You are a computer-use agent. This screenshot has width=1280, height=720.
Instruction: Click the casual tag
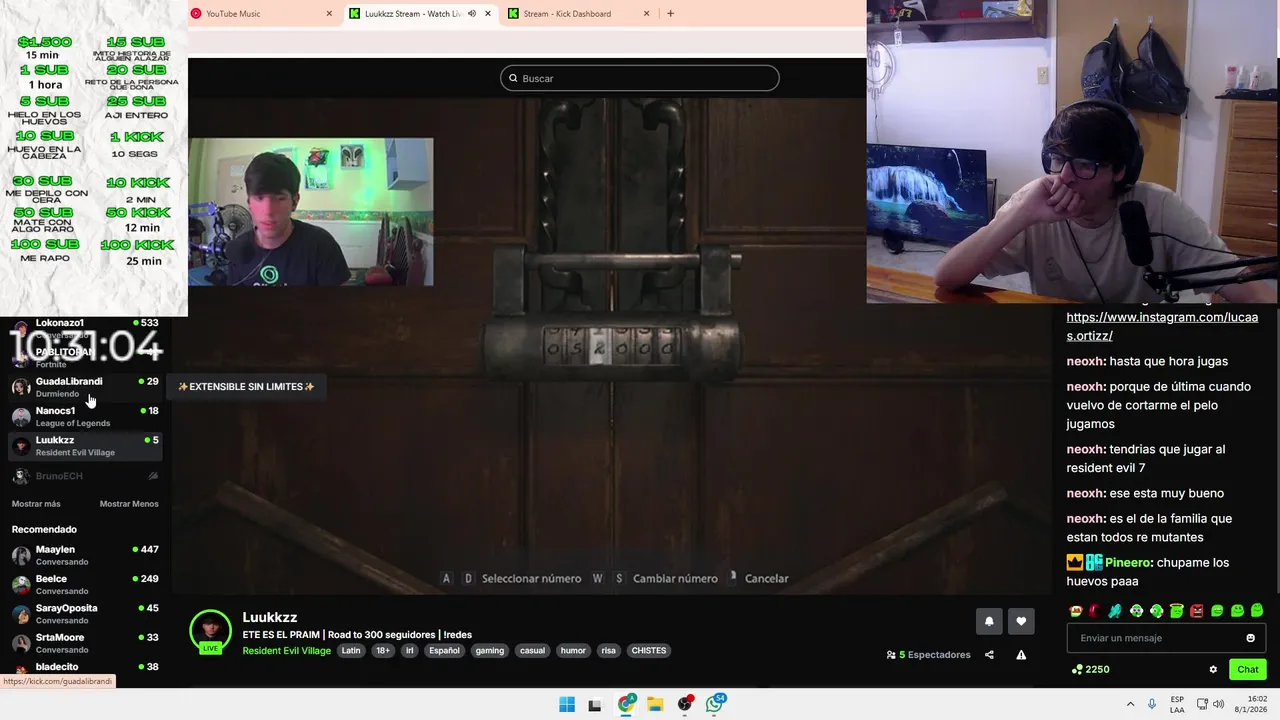[533, 651]
